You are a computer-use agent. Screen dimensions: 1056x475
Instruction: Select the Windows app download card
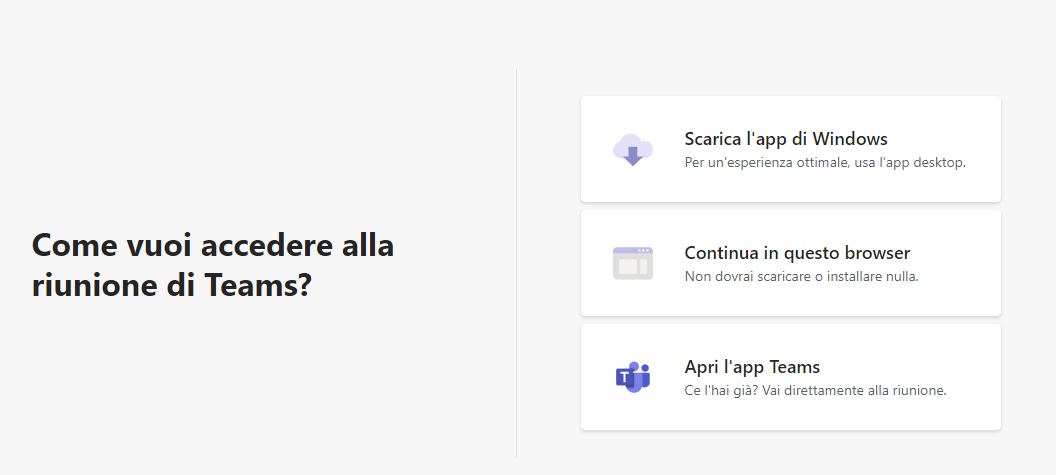791,149
